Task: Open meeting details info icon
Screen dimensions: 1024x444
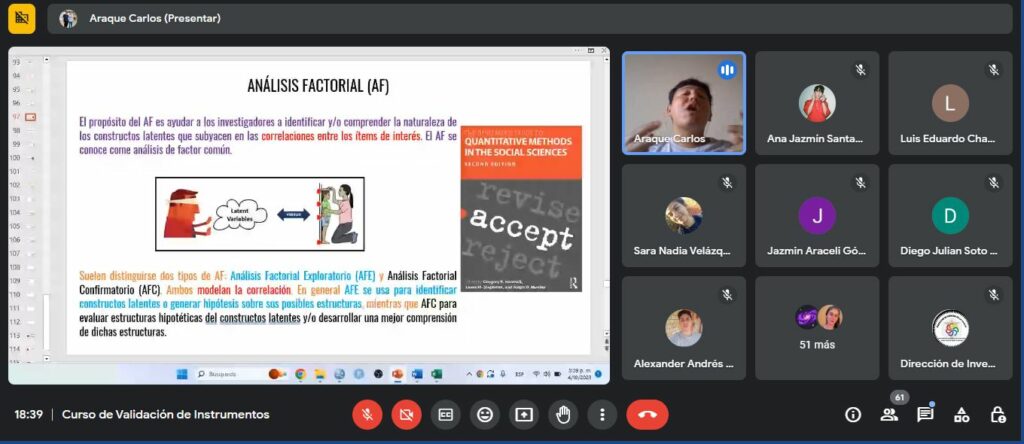Action: (x=853, y=414)
